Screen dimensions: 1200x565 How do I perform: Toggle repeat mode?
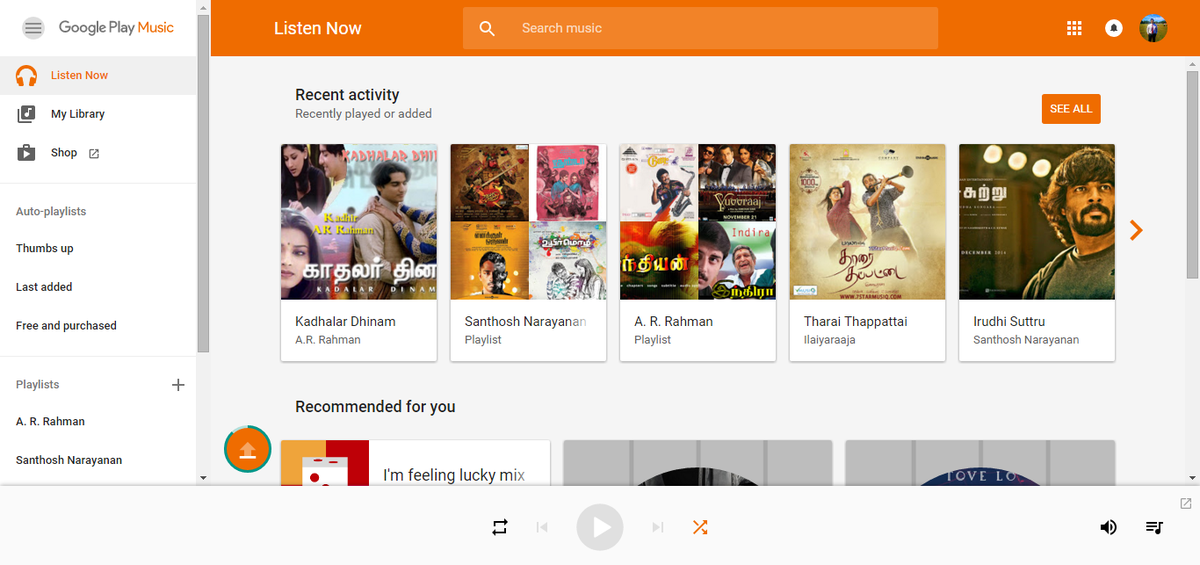[500, 527]
